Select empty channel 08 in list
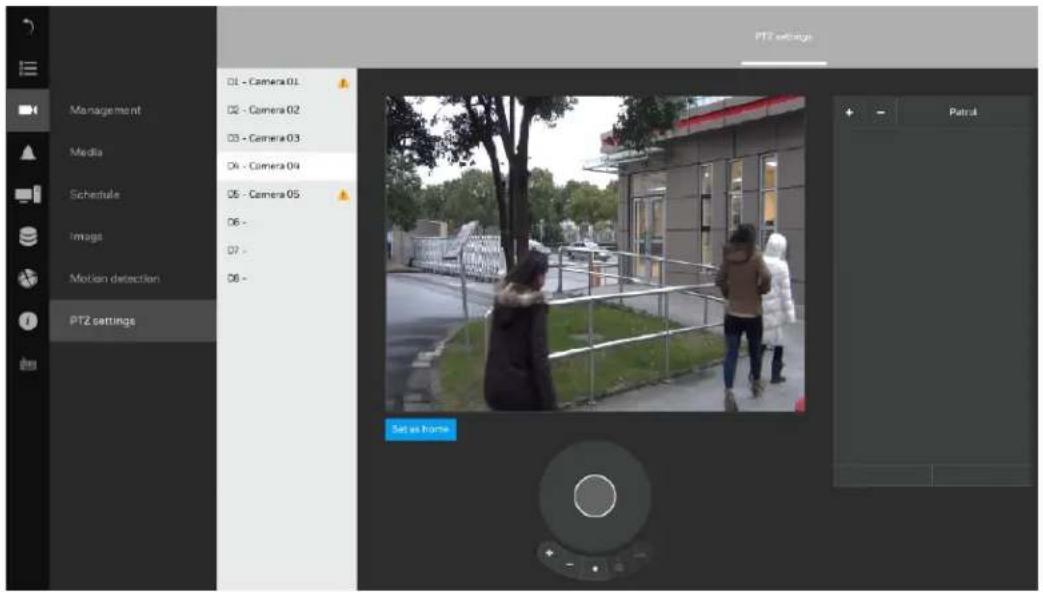The height and width of the screenshot is (592, 1043). point(287,279)
